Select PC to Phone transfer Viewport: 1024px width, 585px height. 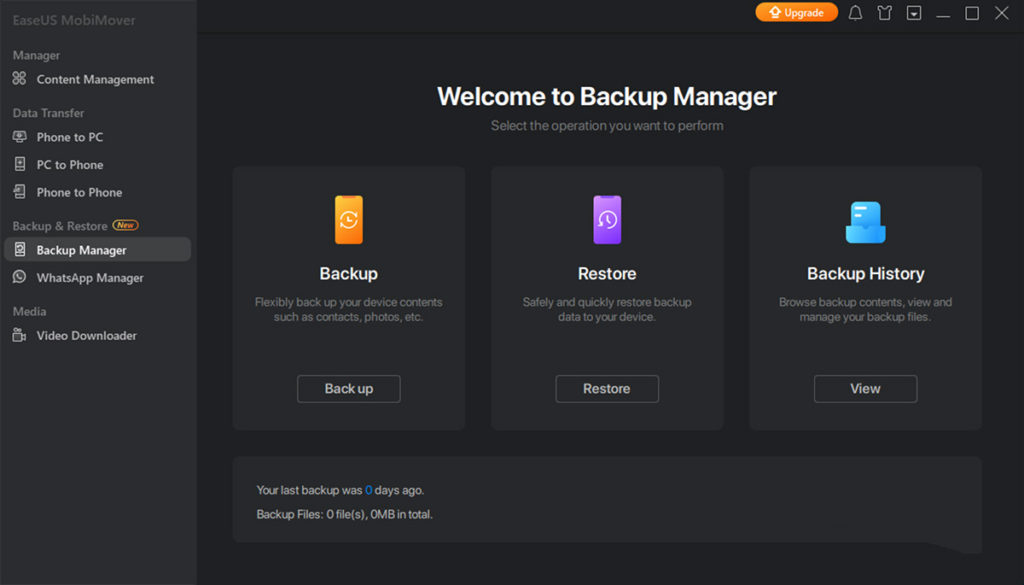[96, 165]
